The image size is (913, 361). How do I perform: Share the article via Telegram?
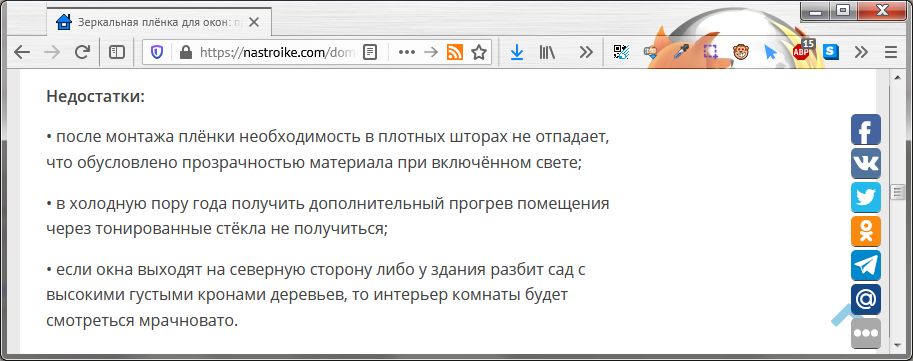(x=866, y=265)
